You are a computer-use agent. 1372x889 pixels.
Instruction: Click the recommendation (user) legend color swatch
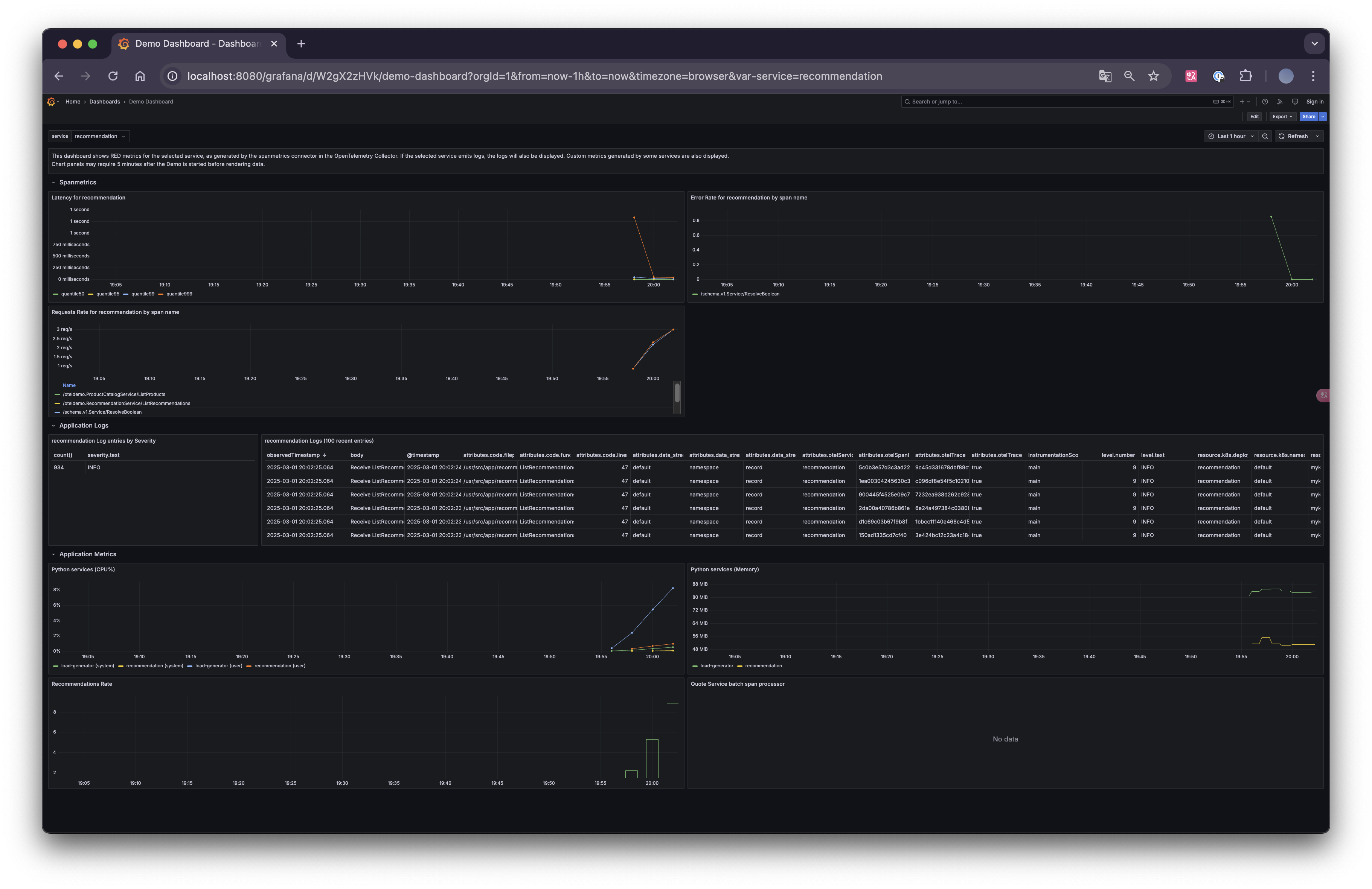click(249, 665)
